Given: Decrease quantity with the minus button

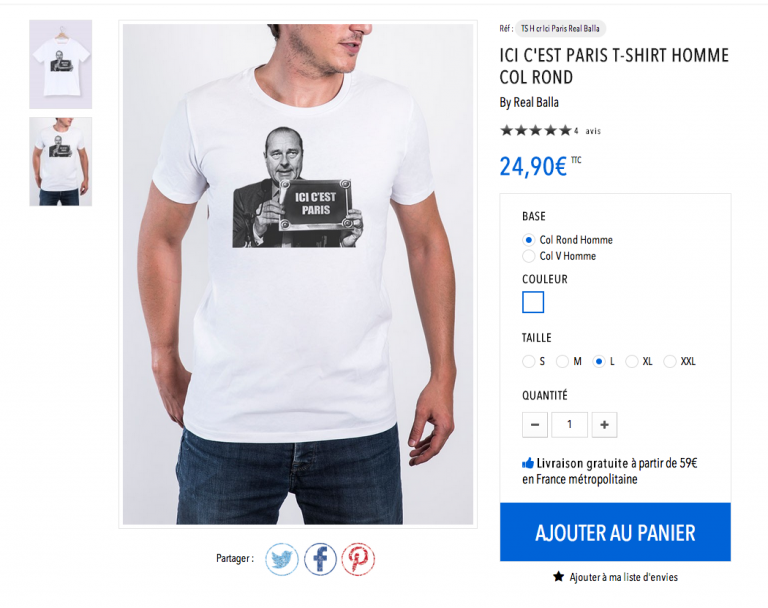Looking at the screenshot, I should [x=535, y=424].
